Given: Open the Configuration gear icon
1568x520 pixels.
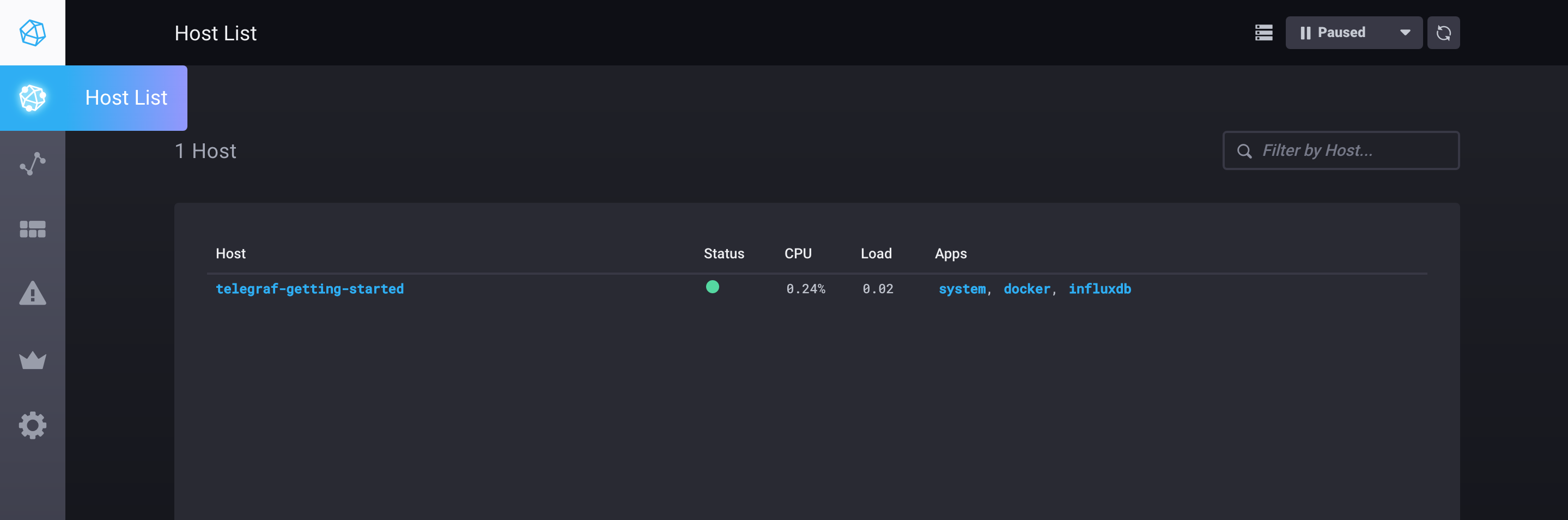Looking at the screenshot, I should point(32,425).
